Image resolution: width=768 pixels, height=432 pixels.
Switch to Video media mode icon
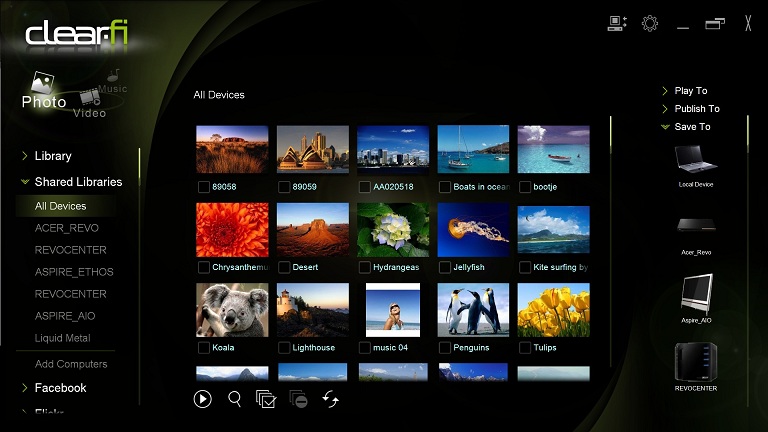(90, 97)
